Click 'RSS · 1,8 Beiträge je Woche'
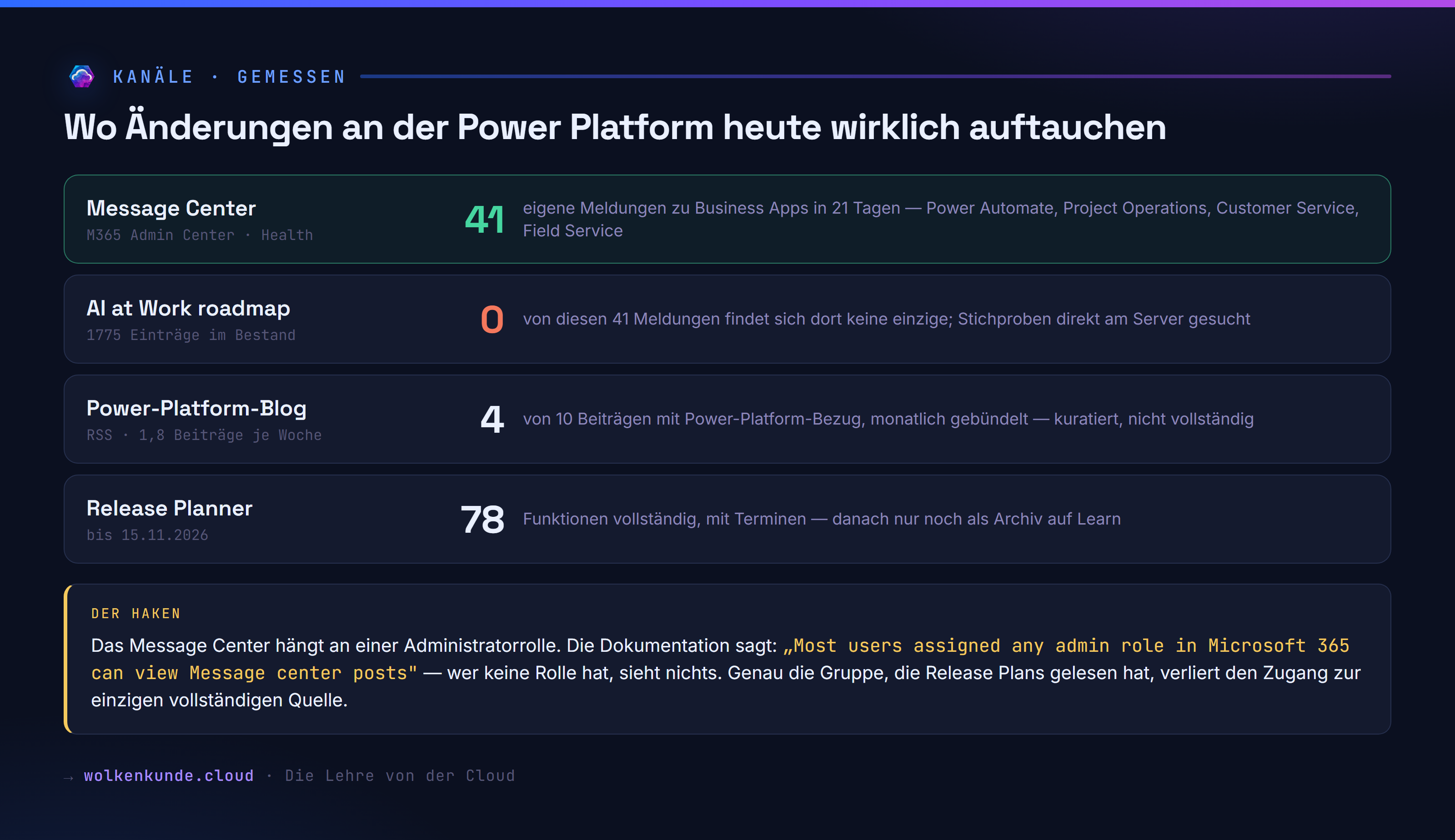 [x=204, y=435]
